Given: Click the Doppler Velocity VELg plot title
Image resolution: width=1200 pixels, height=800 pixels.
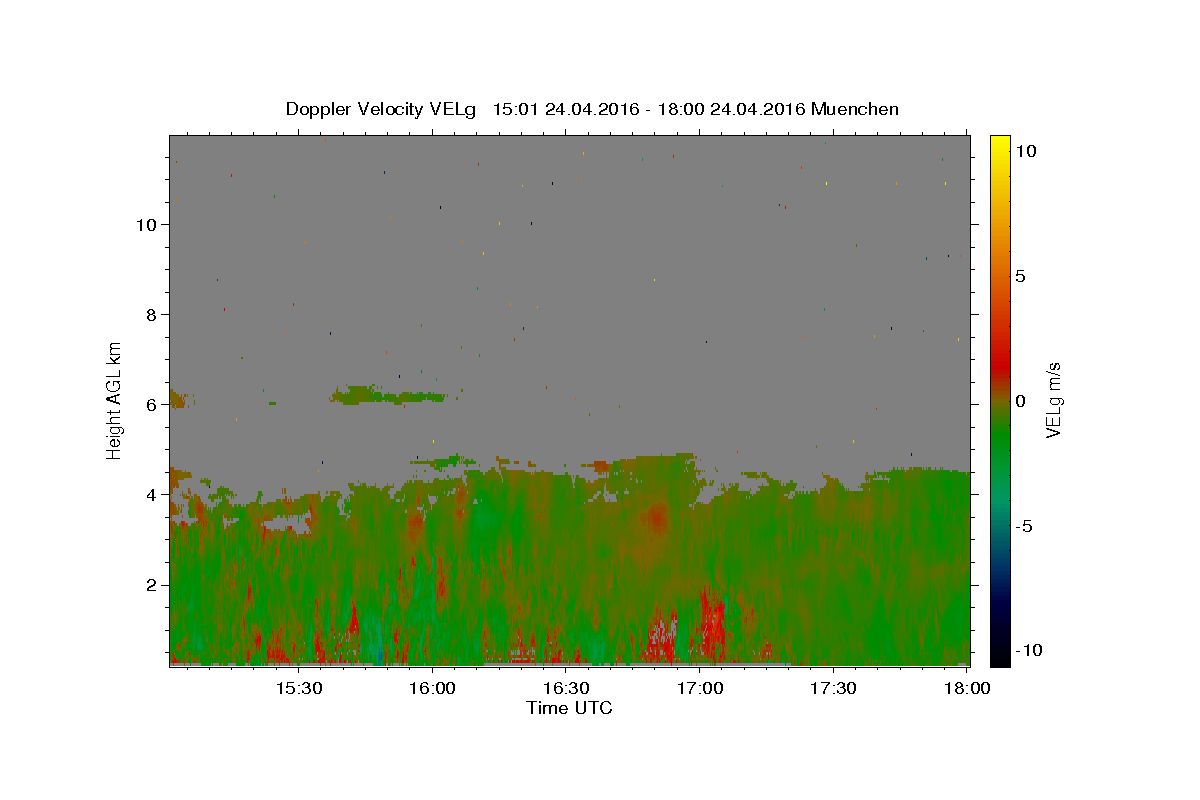Looking at the screenshot, I should pos(592,109).
